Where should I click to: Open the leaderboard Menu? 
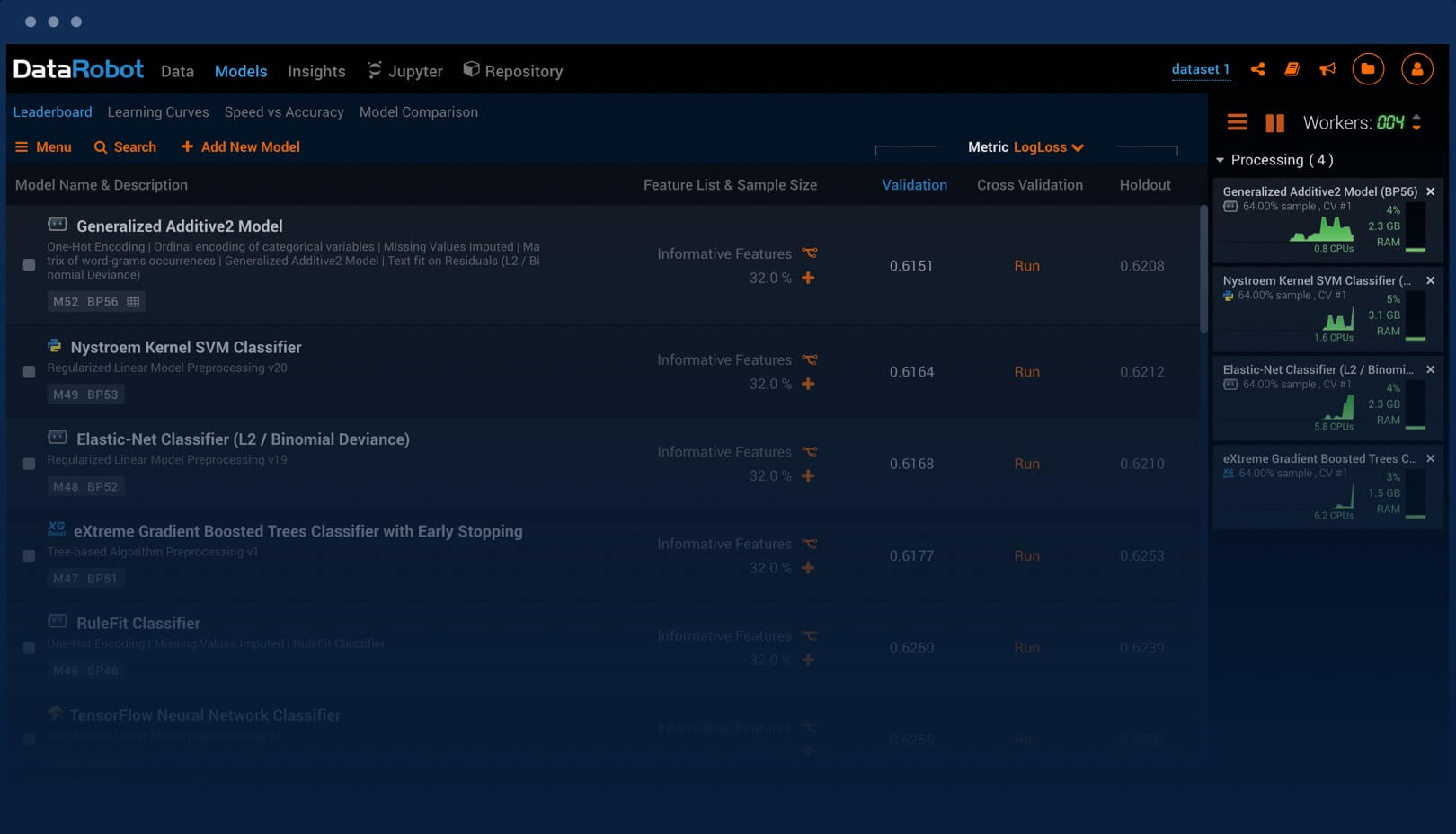(43, 146)
